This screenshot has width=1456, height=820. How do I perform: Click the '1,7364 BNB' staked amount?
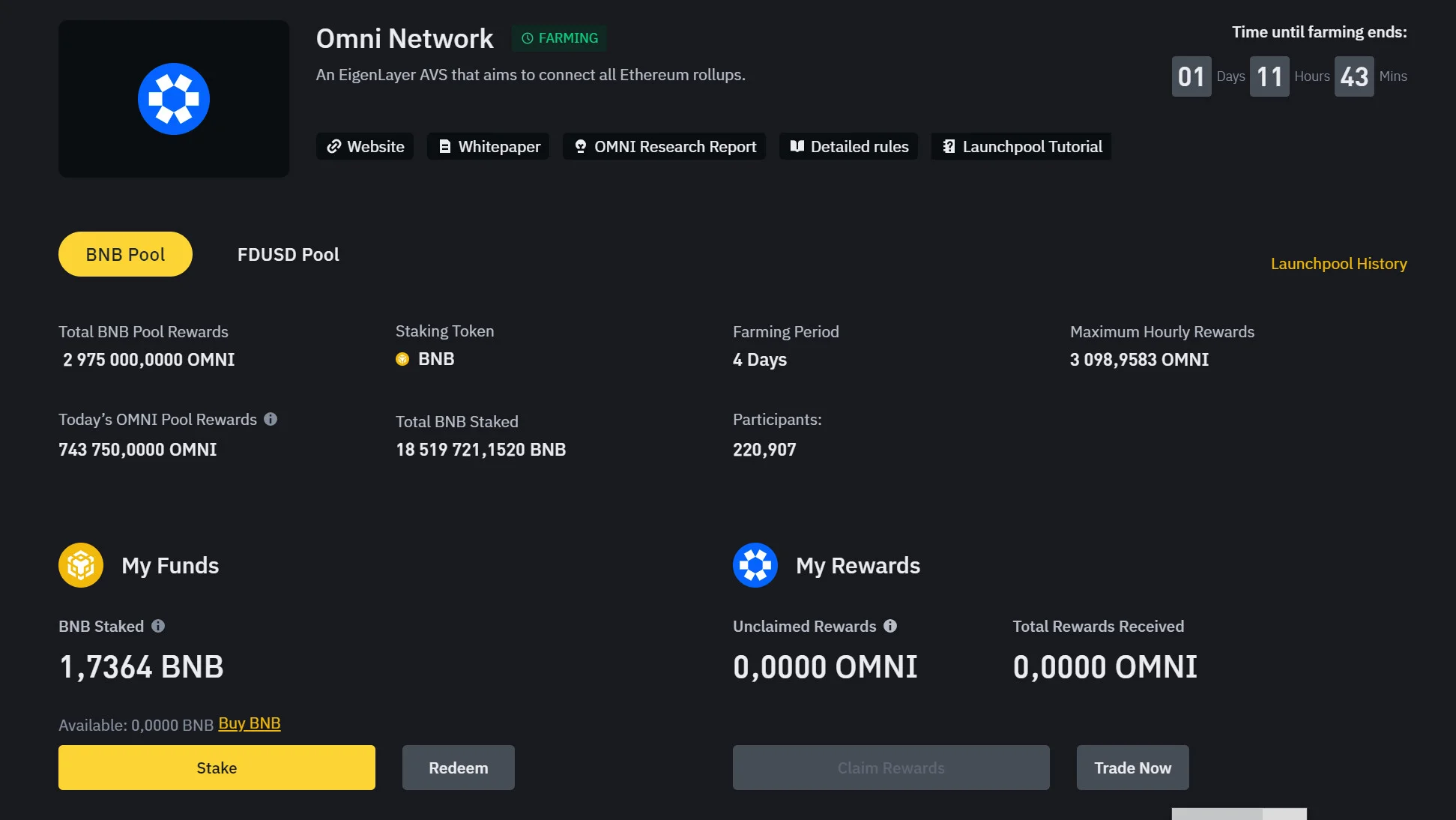[142, 667]
